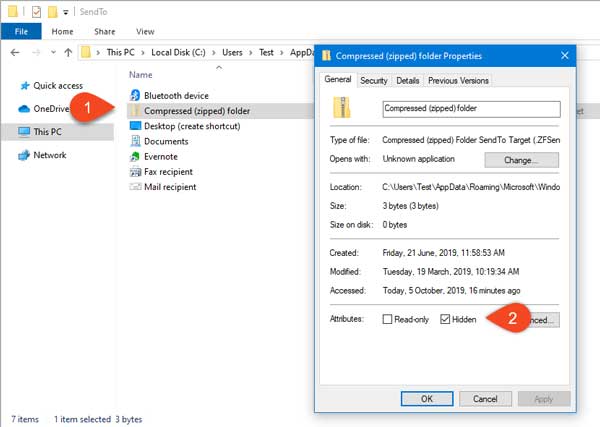Click the Desktop (create shortcut) icon
The image size is (600, 427).
tap(135, 126)
